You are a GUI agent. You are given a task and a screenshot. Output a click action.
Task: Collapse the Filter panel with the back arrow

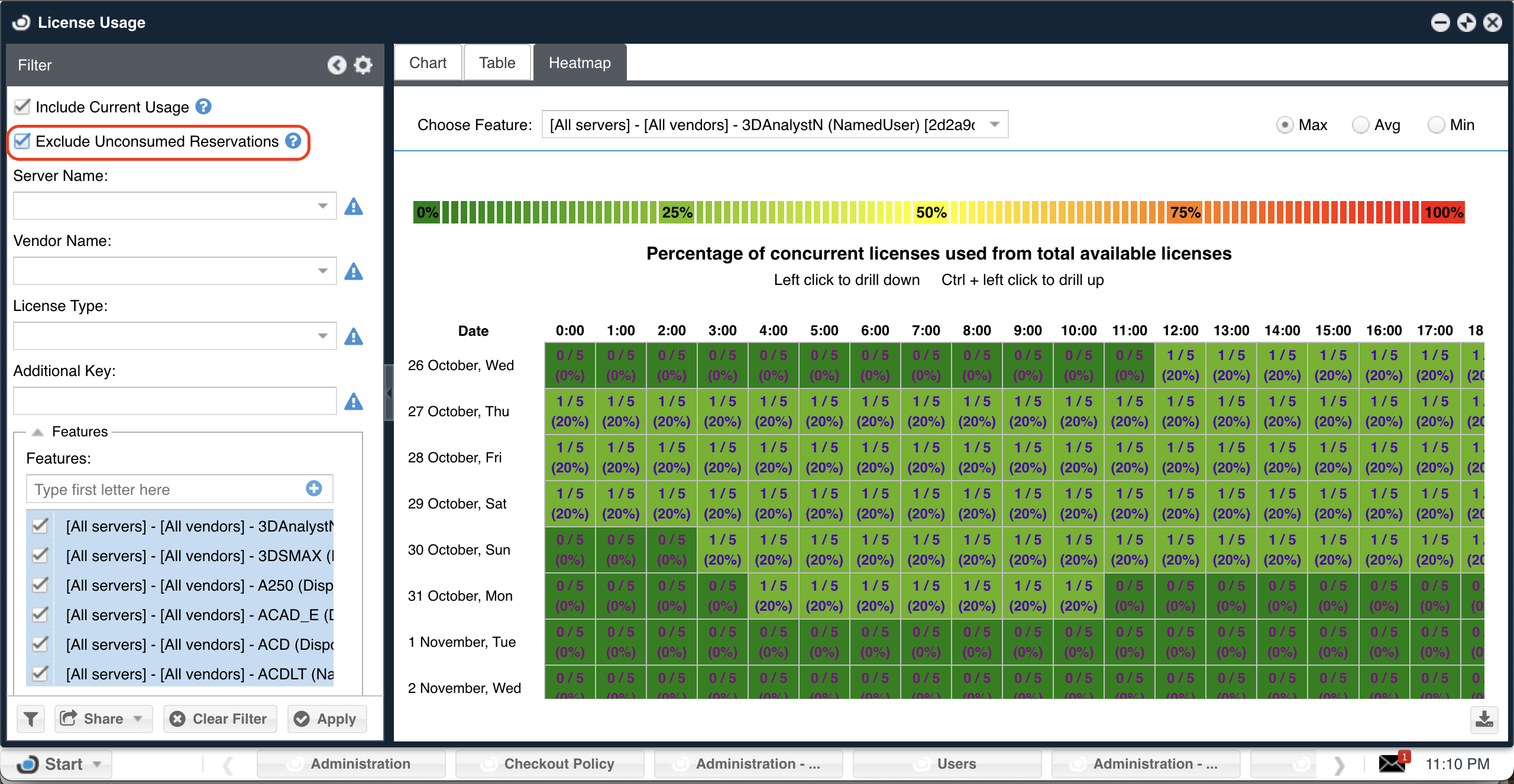pos(337,65)
